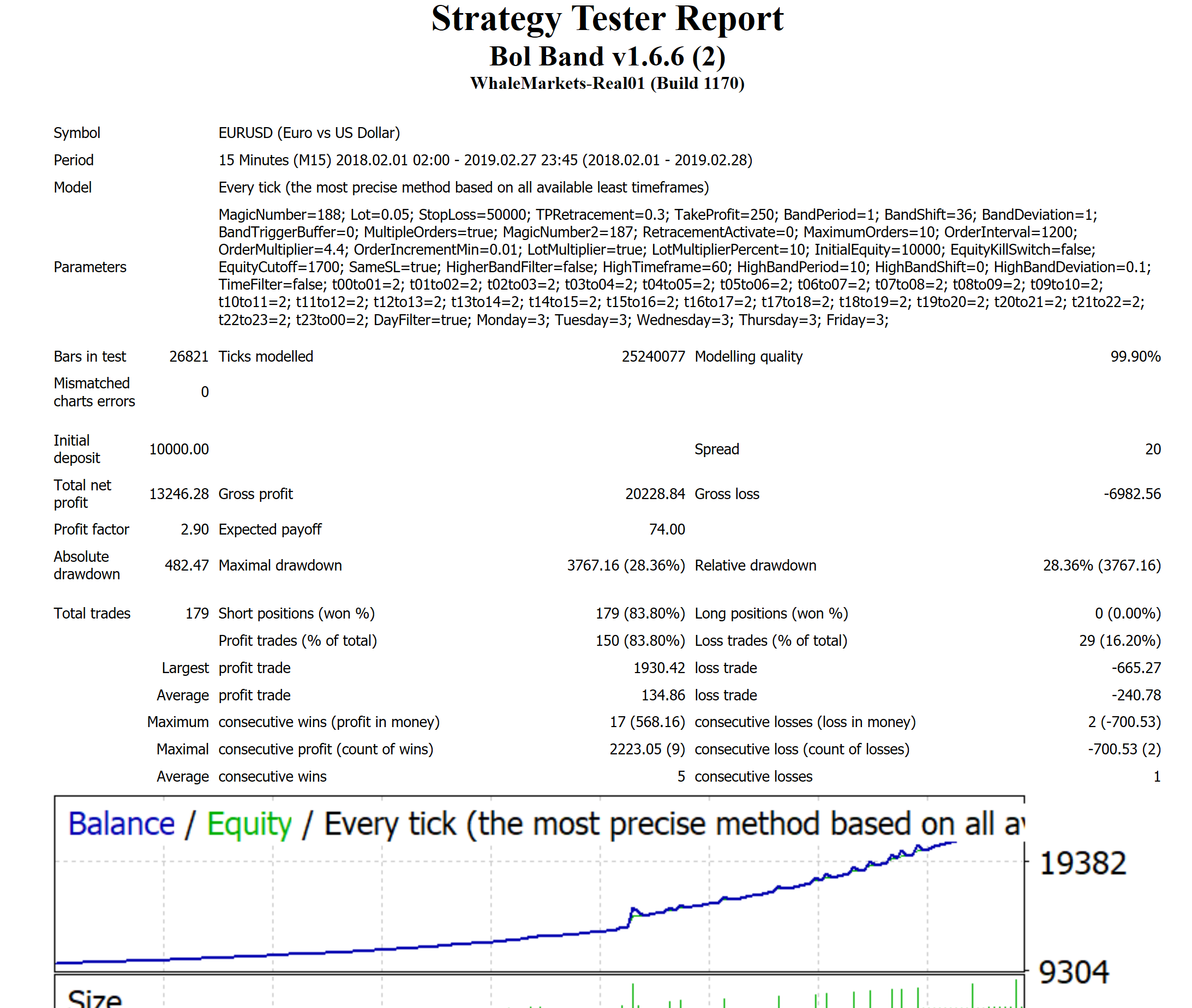Click the "Maximal drawdown" label
This screenshot has height=1008, width=1192.
tap(280, 566)
